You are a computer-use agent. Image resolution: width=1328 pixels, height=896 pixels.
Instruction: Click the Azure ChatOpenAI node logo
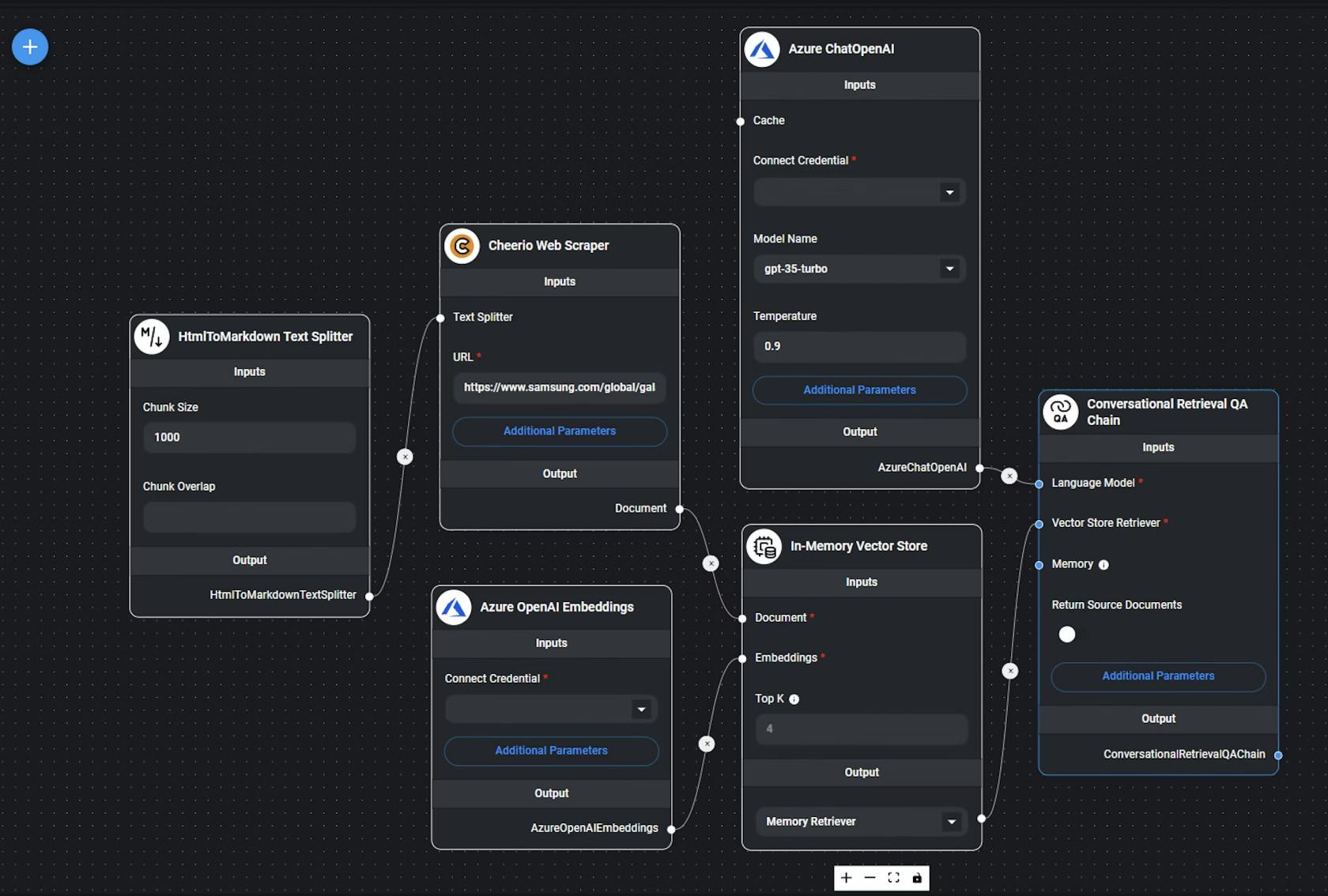coord(762,49)
